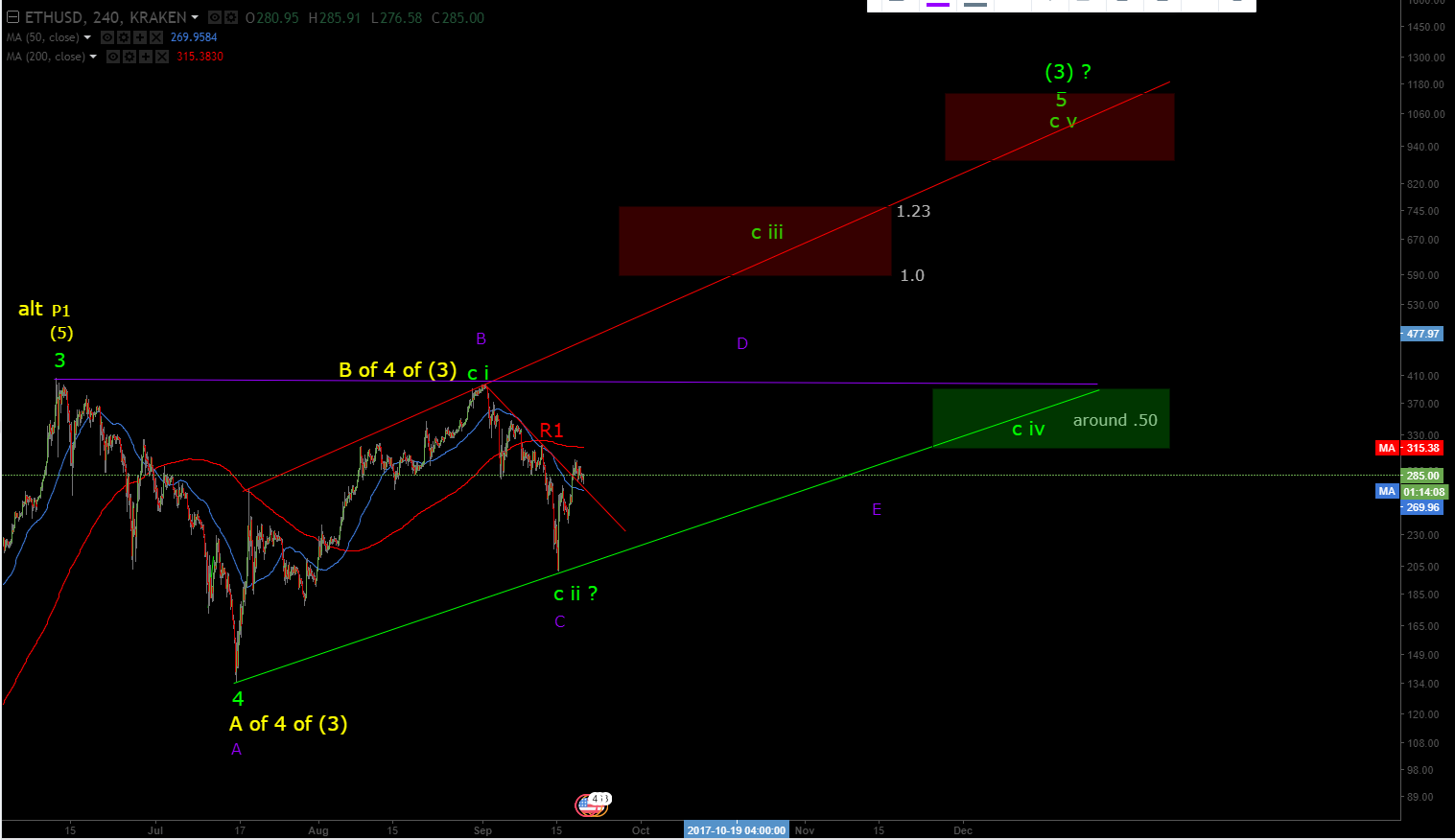The width and height of the screenshot is (1455, 840).
Task: Open settings gear for MA (50, close)
Action: (123, 37)
